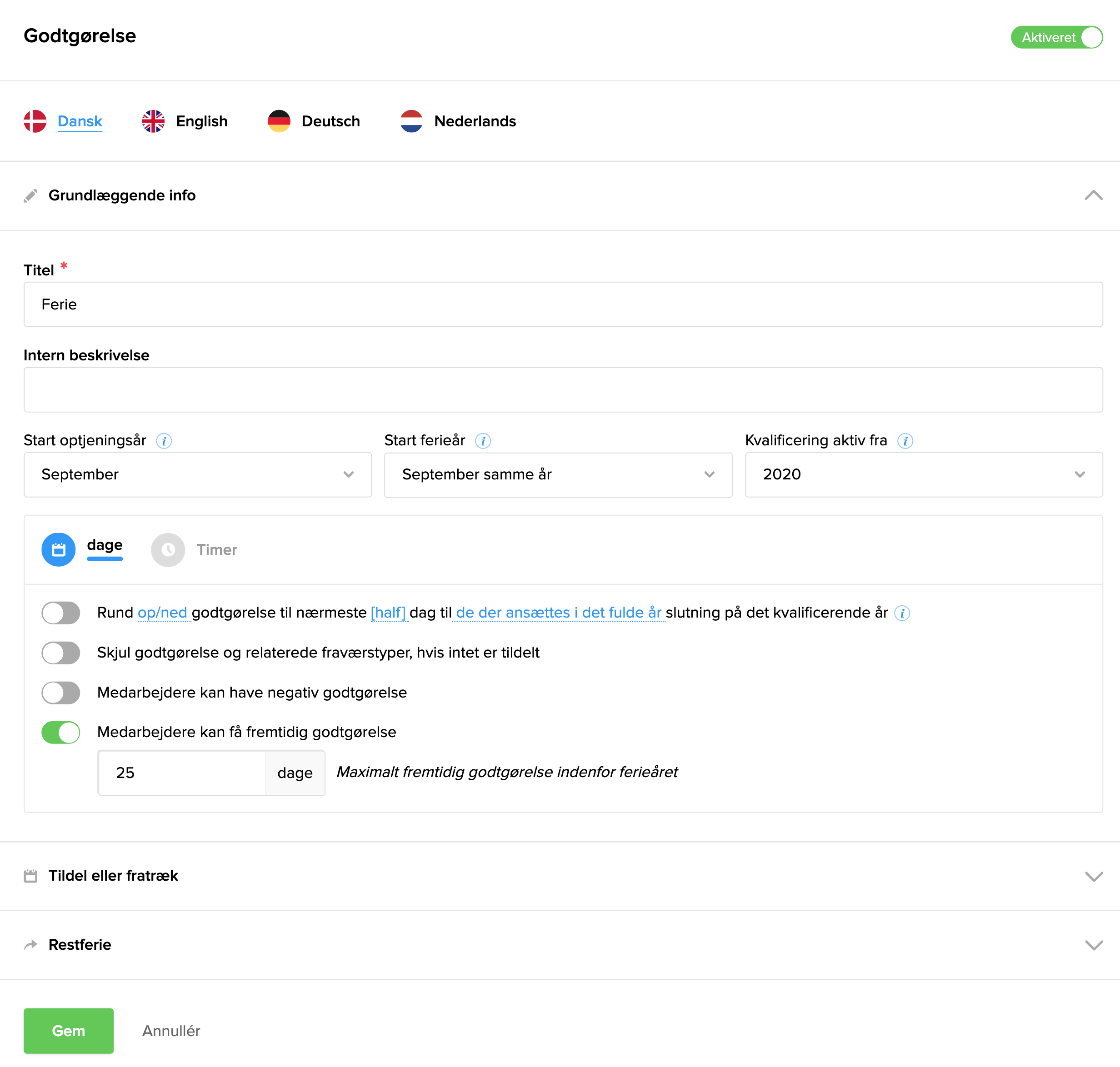Click the Danish flag icon
Image resolution: width=1120 pixels, height=1067 pixels.
[35, 121]
